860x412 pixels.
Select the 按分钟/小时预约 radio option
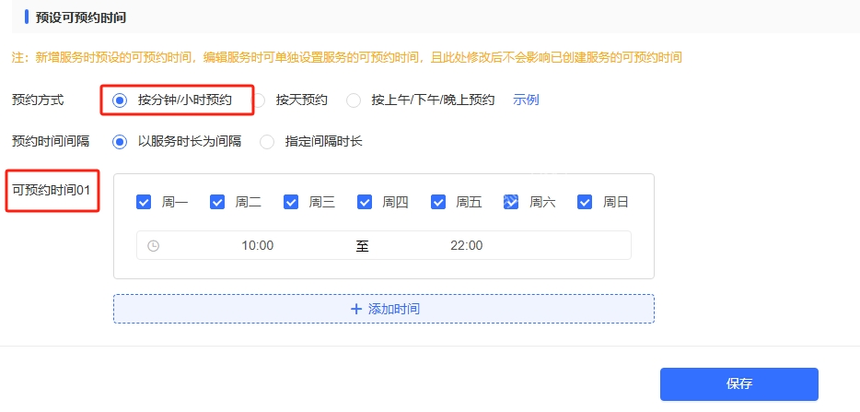pos(120,100)
